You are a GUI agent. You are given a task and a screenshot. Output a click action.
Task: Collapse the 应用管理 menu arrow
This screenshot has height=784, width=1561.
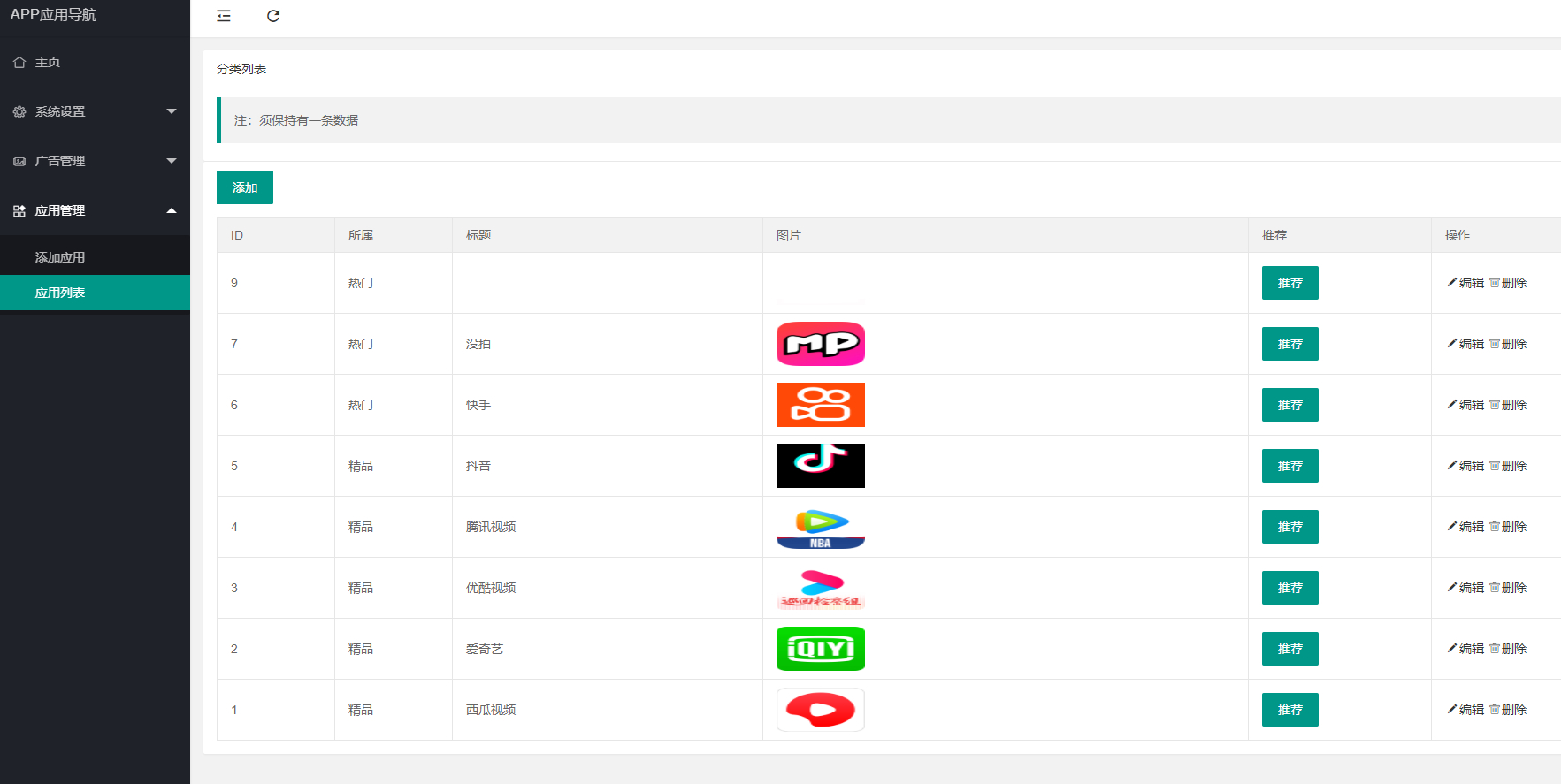pos(172,210)
